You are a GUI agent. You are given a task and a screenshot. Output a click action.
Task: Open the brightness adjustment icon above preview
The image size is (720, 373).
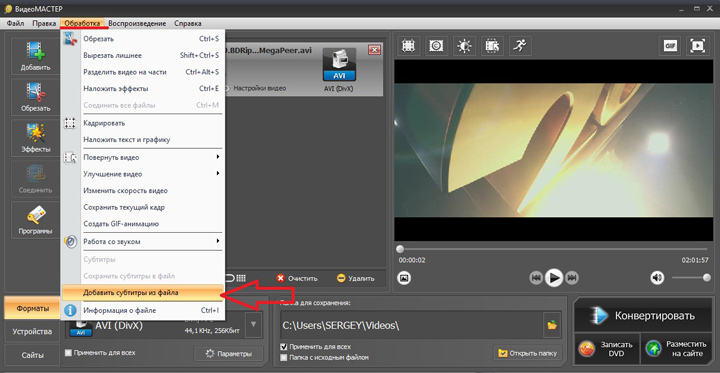tap(464, 45)
